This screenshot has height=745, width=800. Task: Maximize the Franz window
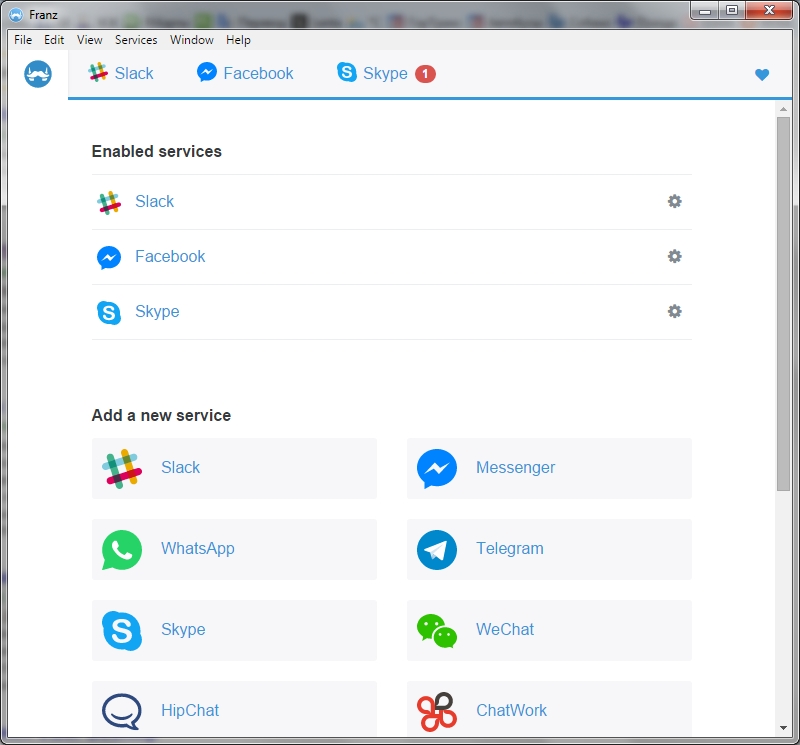pos(732,11)
